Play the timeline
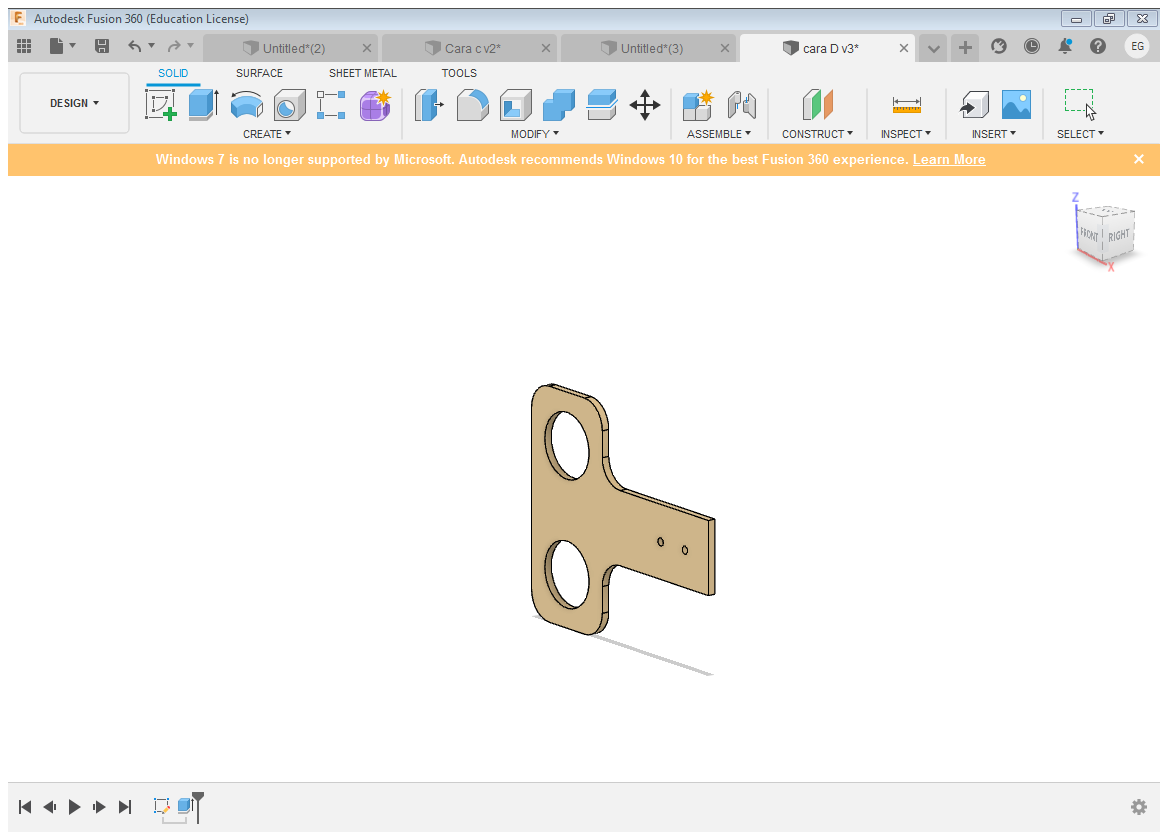Viewport: 1168px width, 840px height. (74, 806)
